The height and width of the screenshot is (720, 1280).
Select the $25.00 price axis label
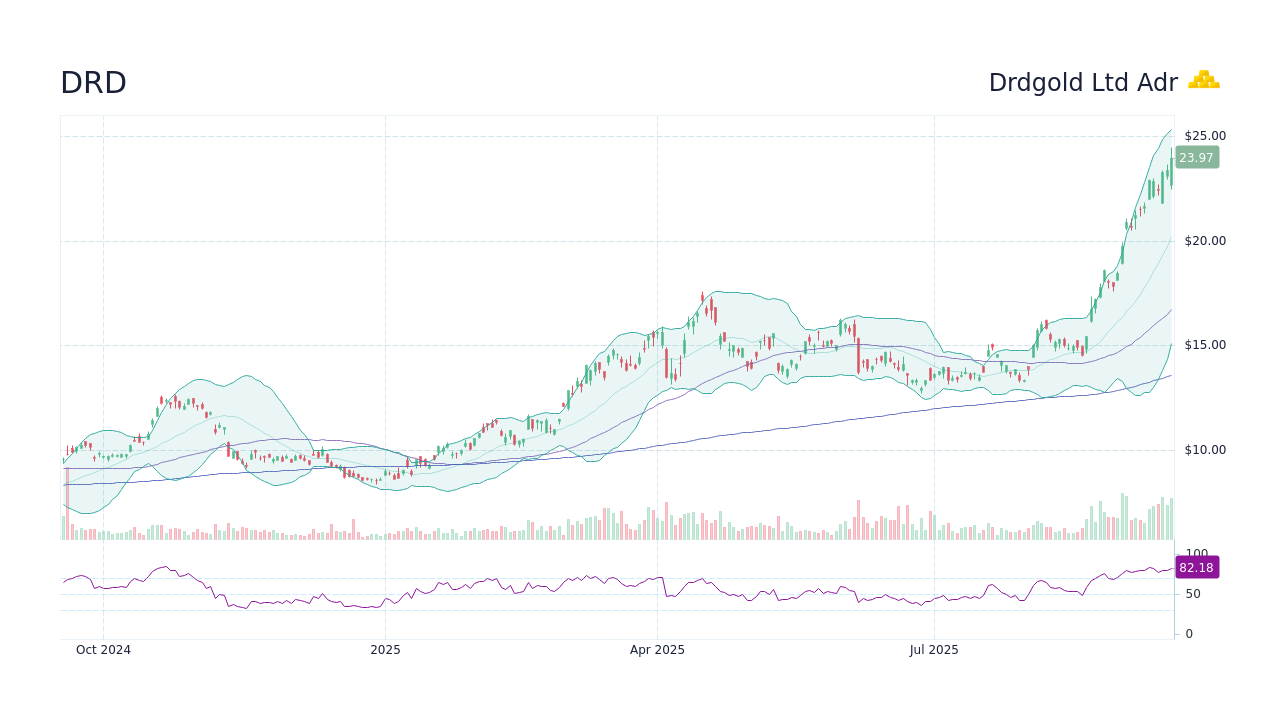coord(1203,135)
